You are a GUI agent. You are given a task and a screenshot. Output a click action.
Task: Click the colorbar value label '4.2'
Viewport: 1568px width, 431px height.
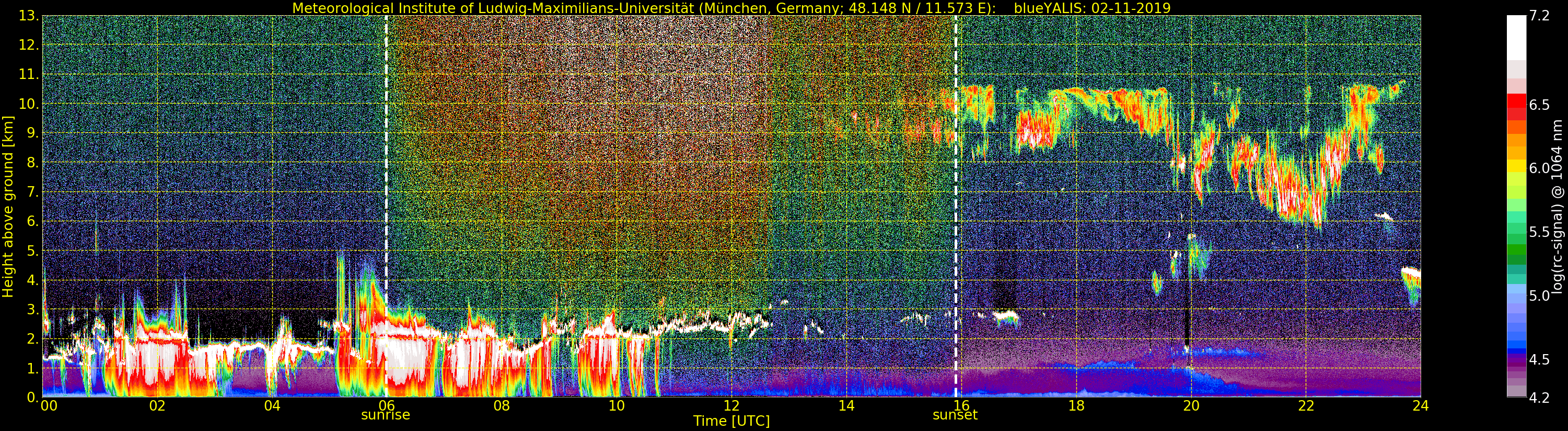click(1539, 398)
